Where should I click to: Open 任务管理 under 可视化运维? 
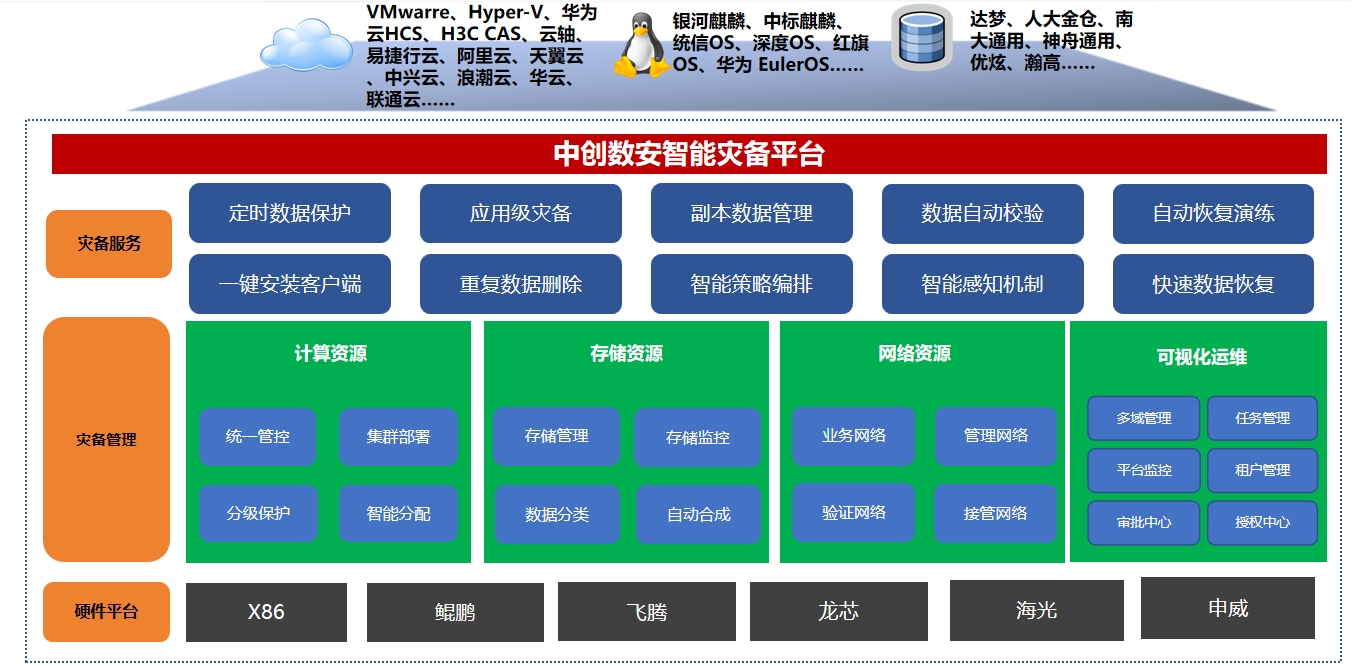1262,418
